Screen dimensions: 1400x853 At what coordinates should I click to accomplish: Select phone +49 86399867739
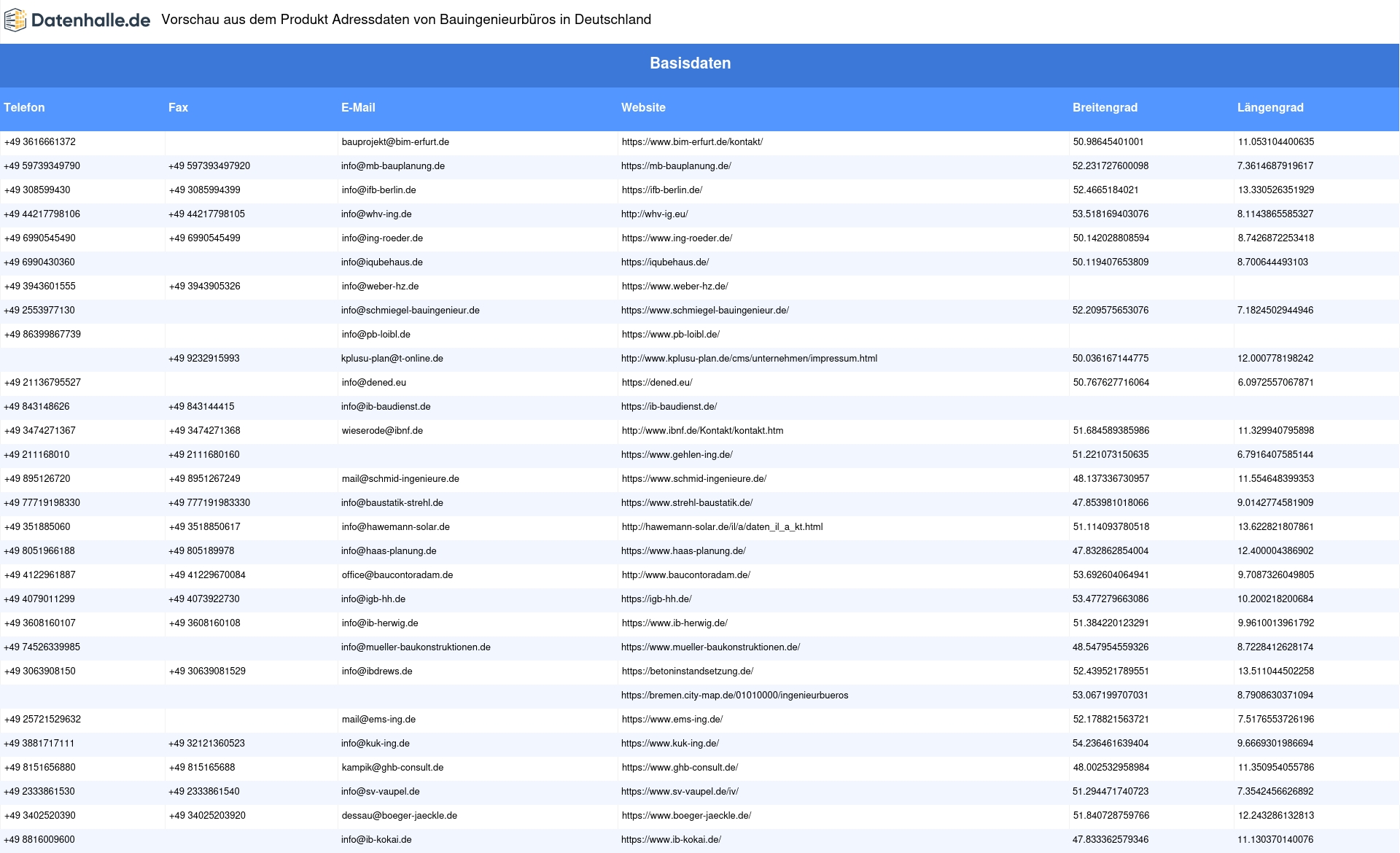click(42, 335)
